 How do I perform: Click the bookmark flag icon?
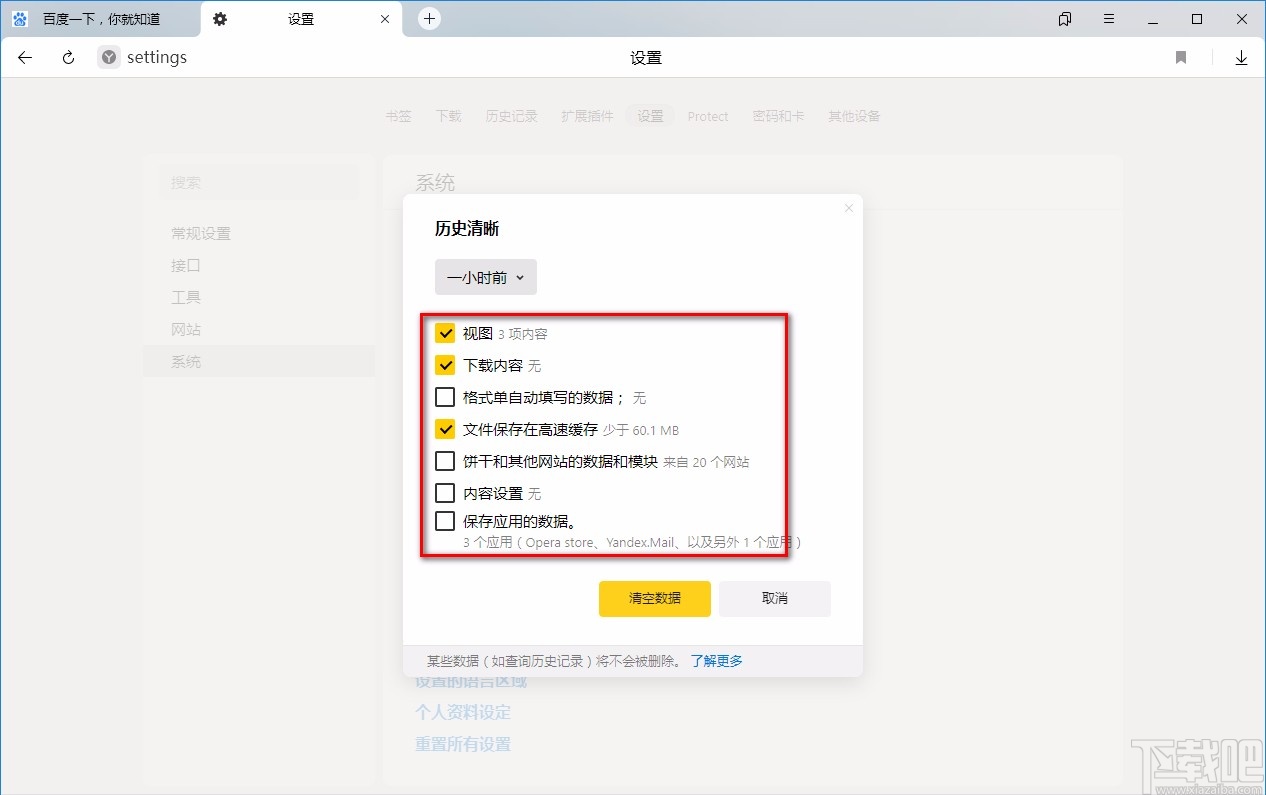1181,57
